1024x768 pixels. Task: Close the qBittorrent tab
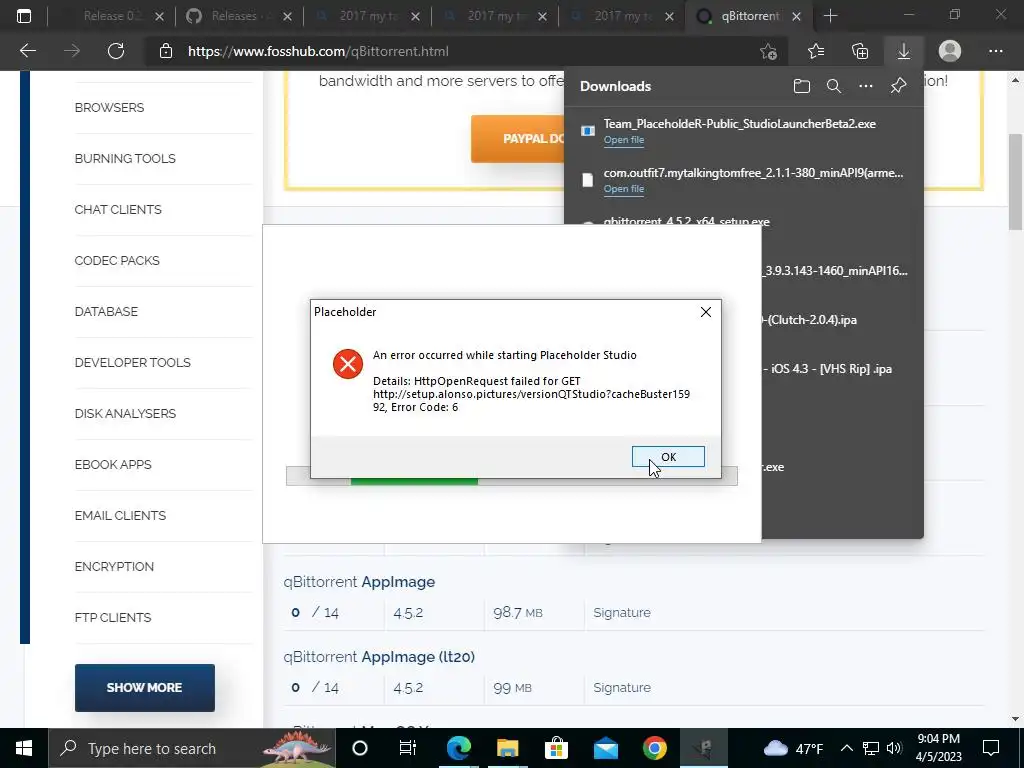click(x=796, y=17)
